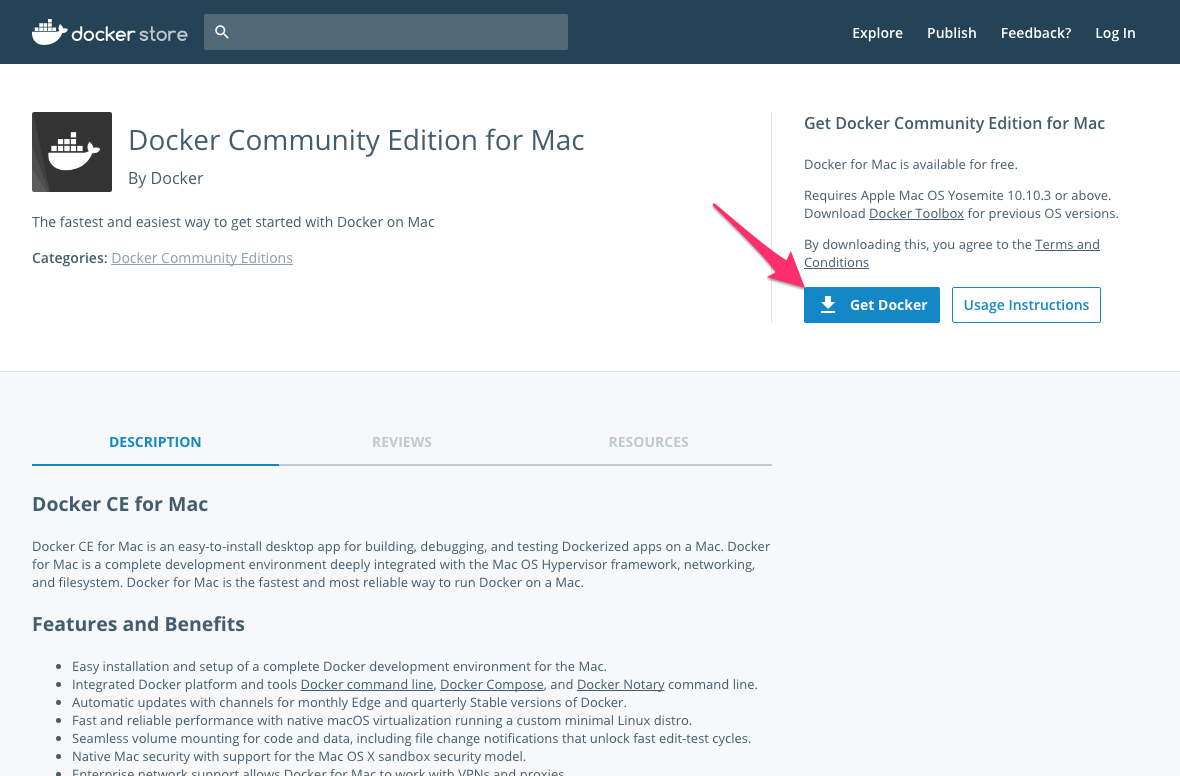This screenshot has height=776, width=1180.
Task: Click 'Get Docker Community Edition for Mac' heading
Action: [x=954, y=123]
